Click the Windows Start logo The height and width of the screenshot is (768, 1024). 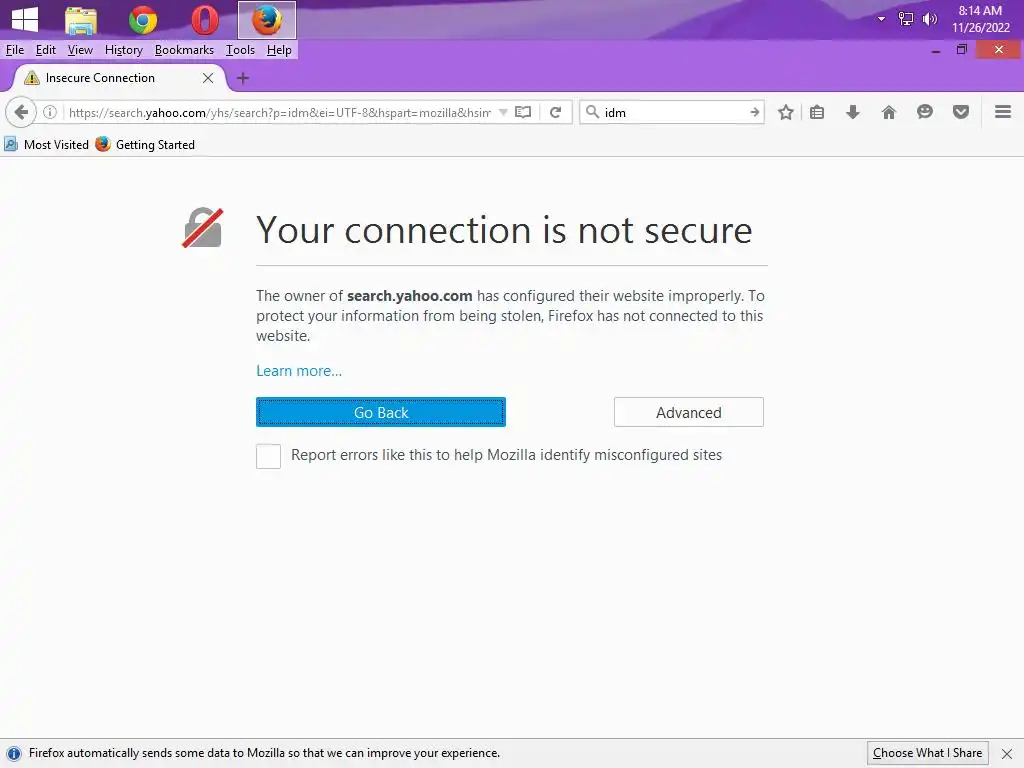[x=25, y=19]
